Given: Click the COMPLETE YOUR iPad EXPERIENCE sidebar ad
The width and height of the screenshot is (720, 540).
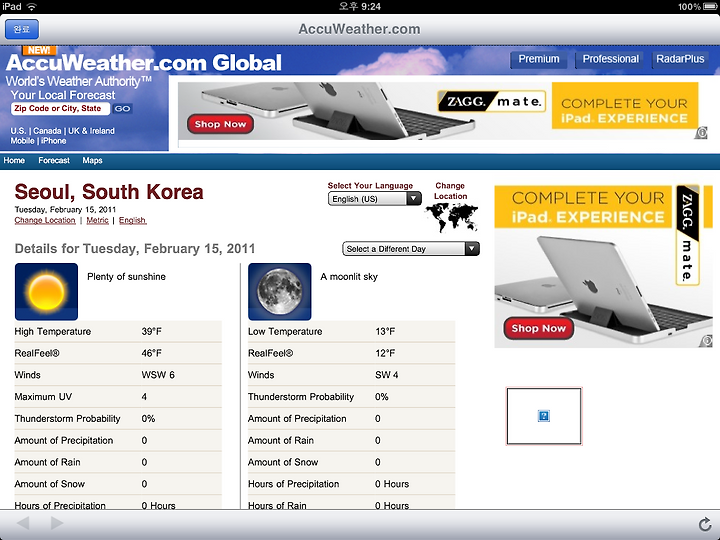Looking at the screenshot, I should (x=603, y=266).
